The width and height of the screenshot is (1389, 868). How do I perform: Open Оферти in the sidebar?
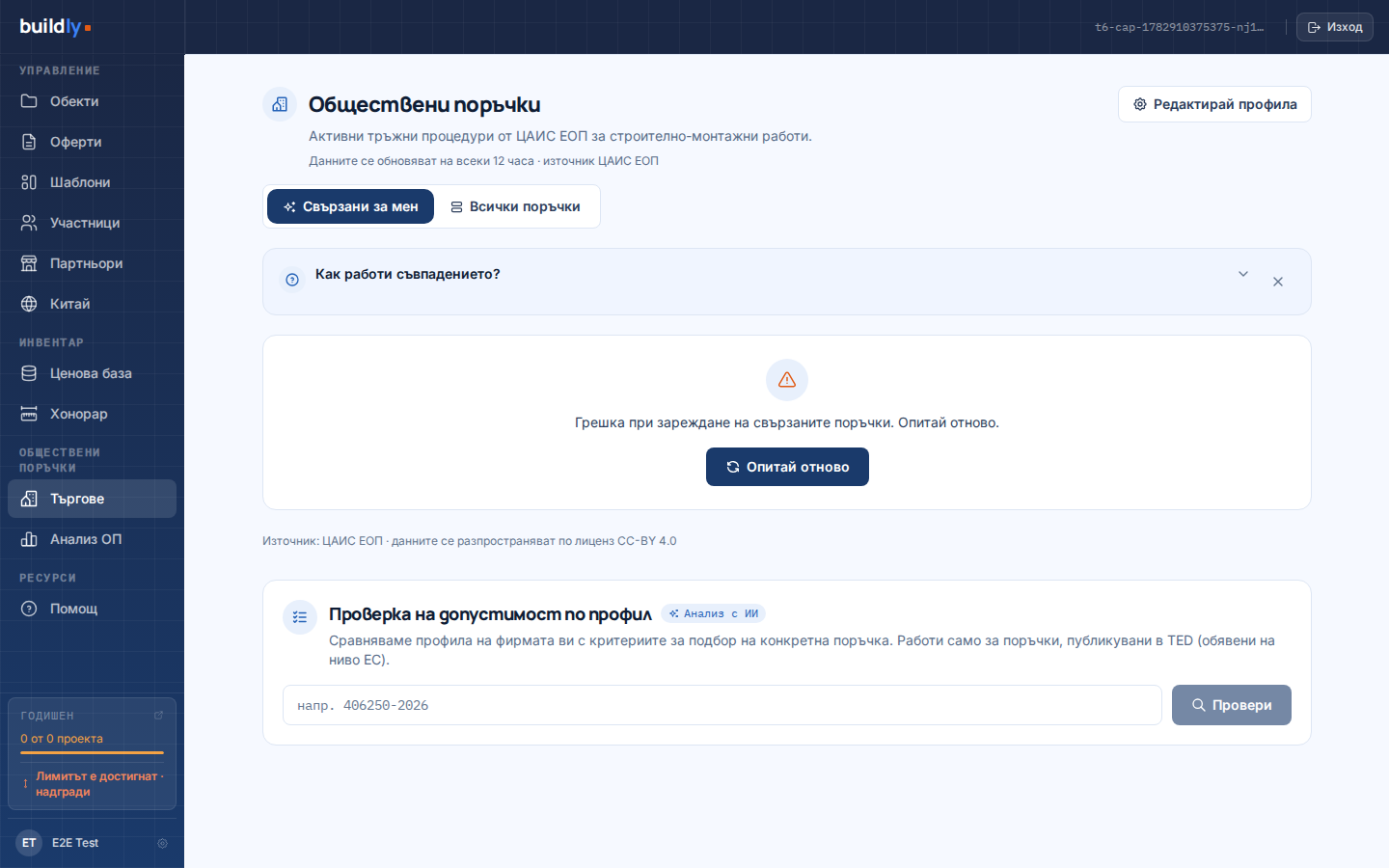pos(92,142)
